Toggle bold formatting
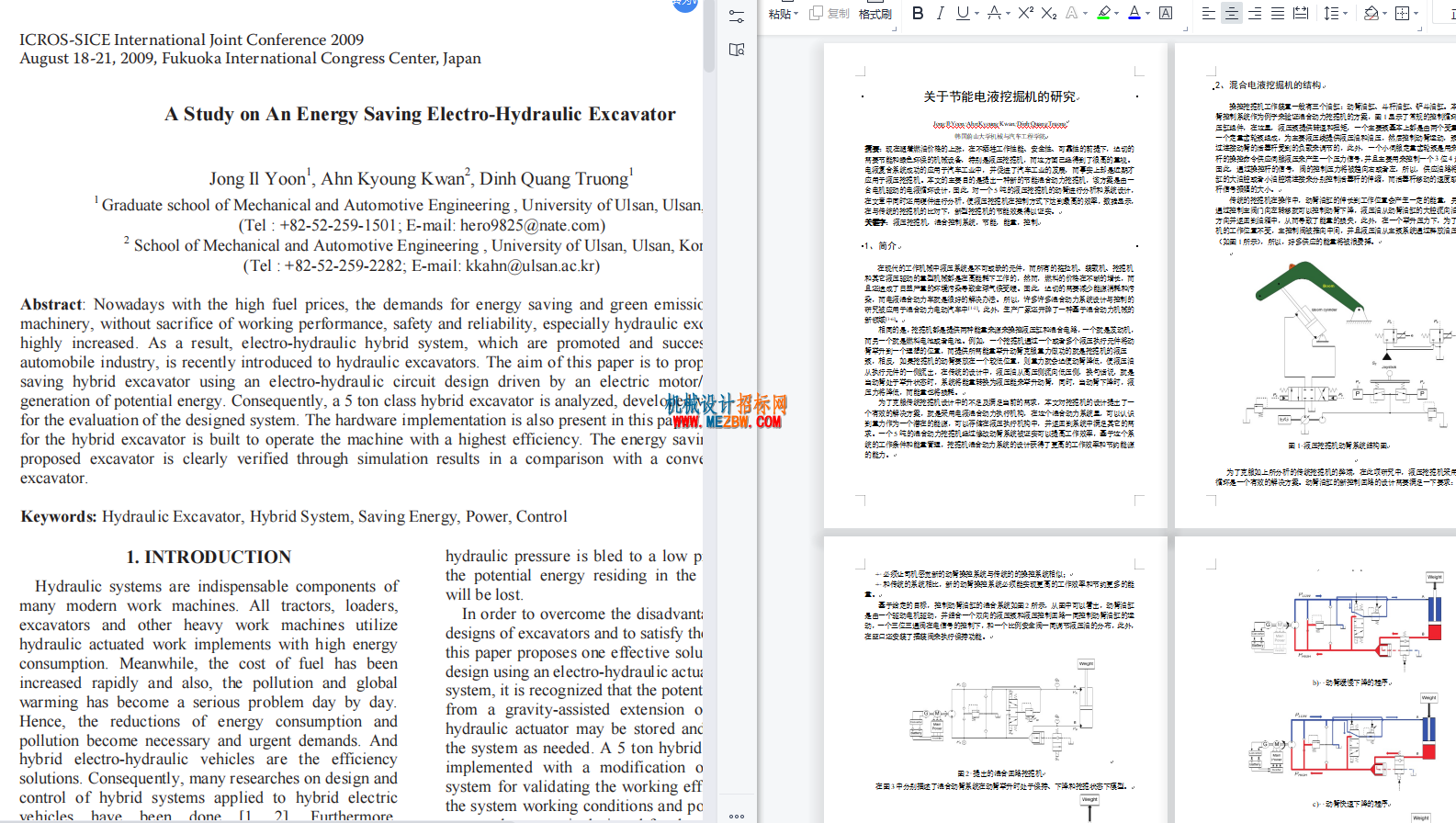The image size is (1456, 823). point(917,13)
